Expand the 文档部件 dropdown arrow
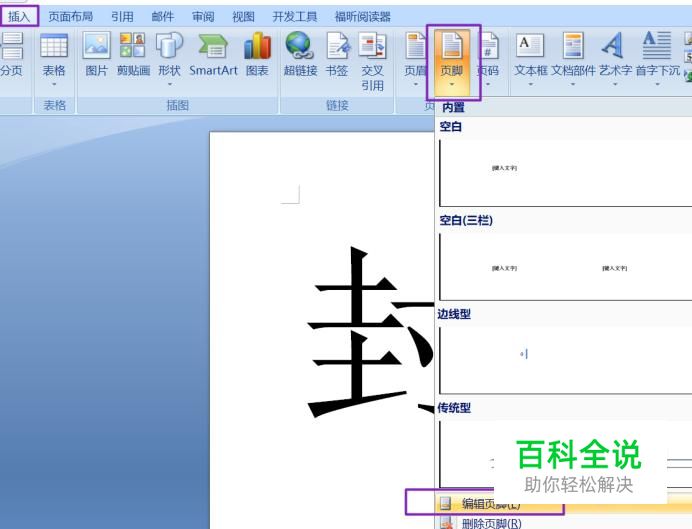This screenshot has width=692, height=529. tap(573, 84)
